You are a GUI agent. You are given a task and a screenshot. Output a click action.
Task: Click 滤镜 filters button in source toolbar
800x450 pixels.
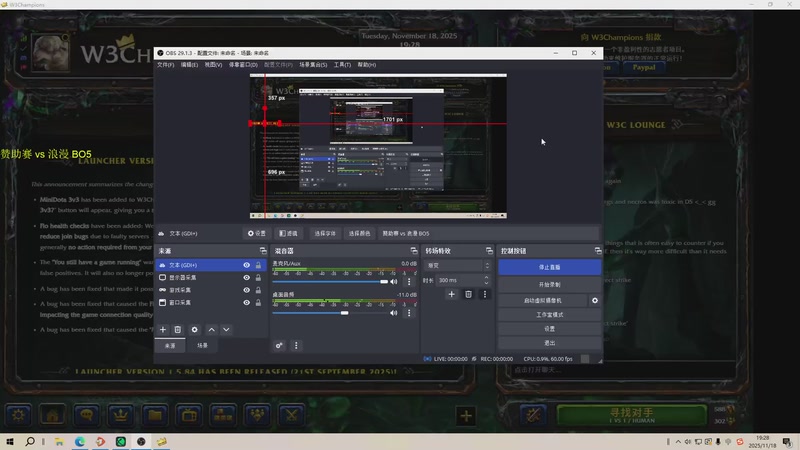[288, 233]
